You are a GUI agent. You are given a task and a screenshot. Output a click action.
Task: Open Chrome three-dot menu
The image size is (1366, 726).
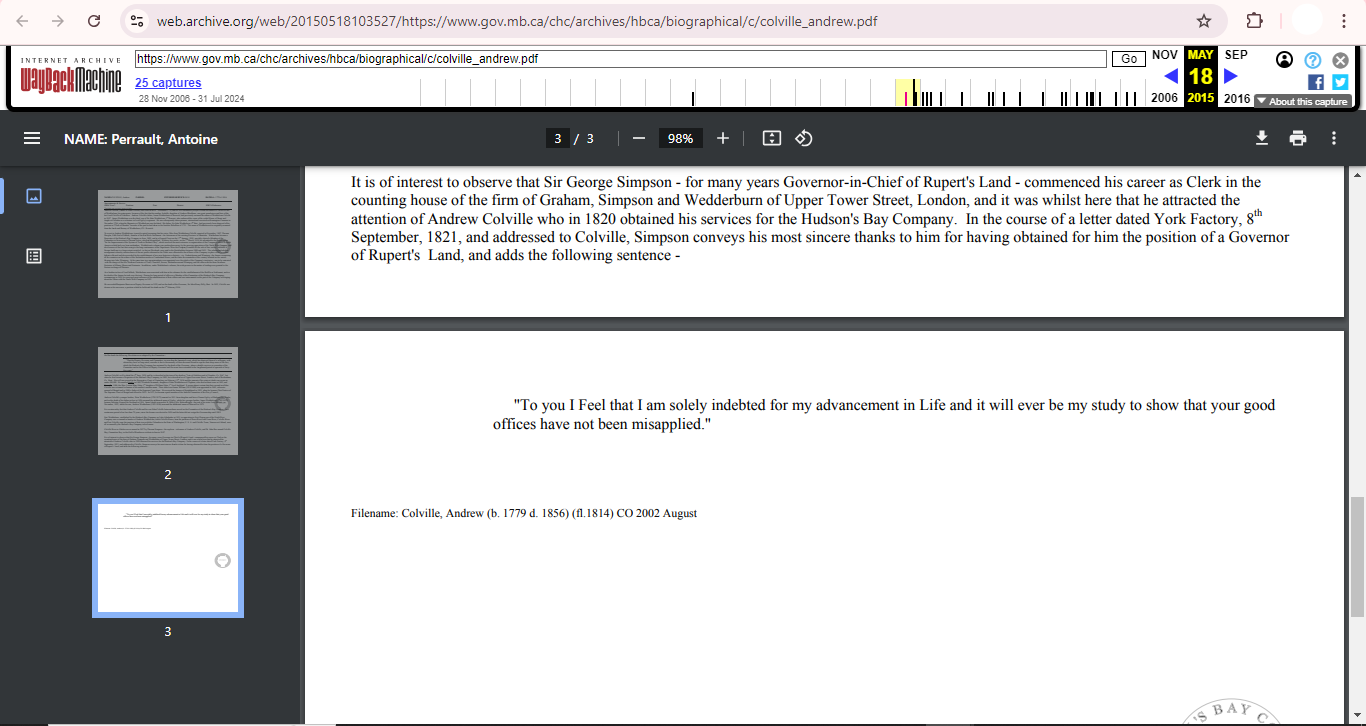[1346, 21]
